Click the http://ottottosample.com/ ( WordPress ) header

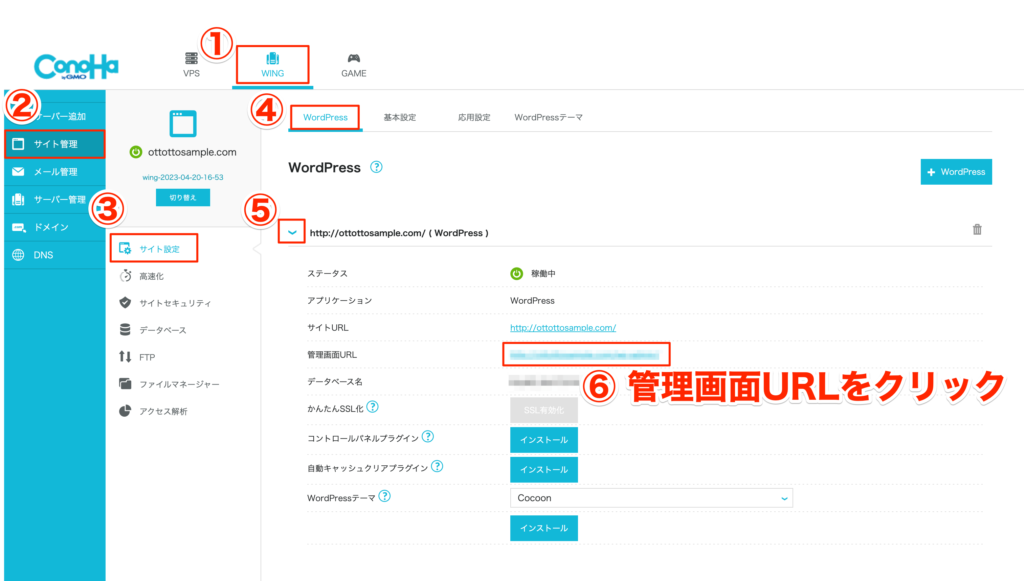click(399, 233)
